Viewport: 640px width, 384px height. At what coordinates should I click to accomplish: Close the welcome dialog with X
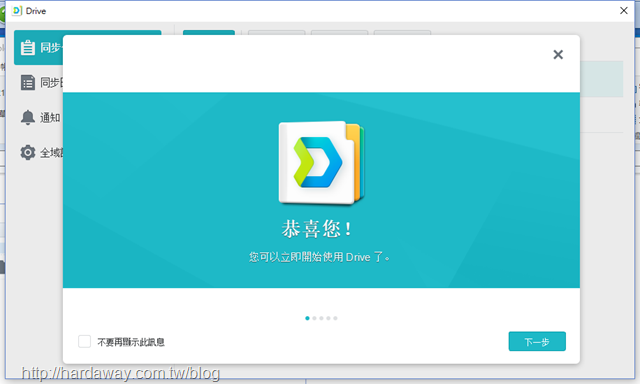558,54
